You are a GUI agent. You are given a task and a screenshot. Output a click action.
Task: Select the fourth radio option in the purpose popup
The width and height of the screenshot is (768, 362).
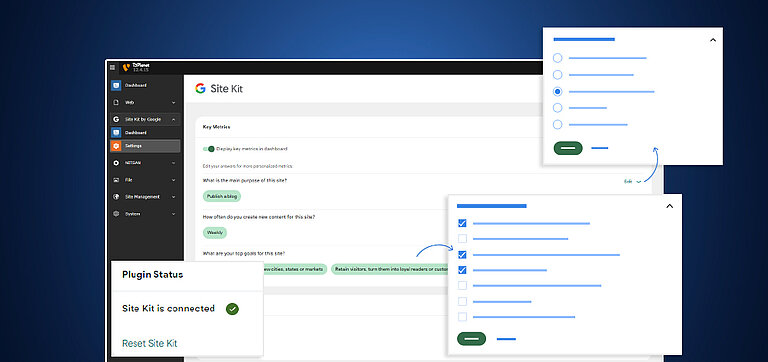pyautogui.click(x=557, y=108)
